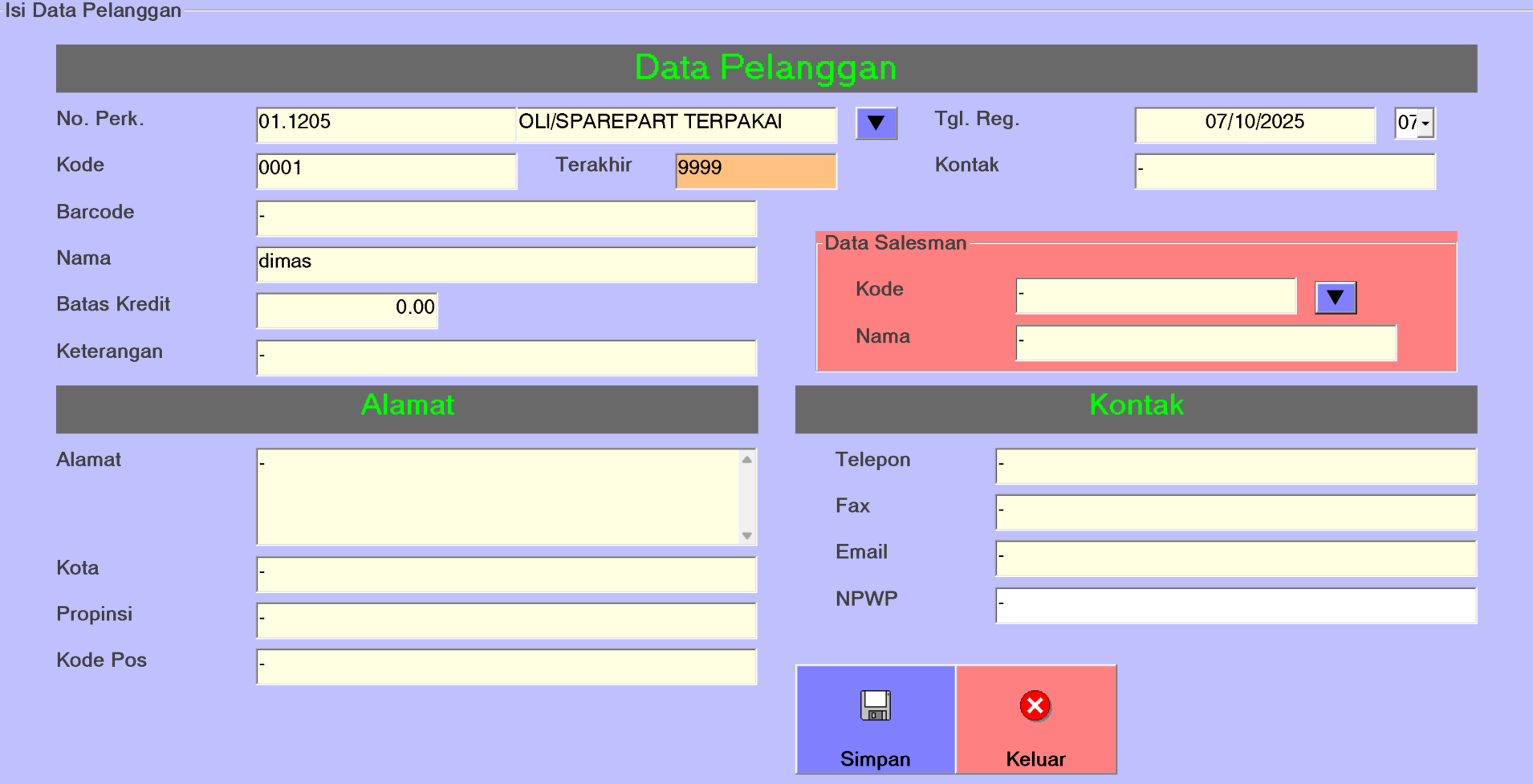Viewport: 1533px width, 784px height.
Task: Open the No. Perk. account dropdown arrow
Action: pos(876,124)
